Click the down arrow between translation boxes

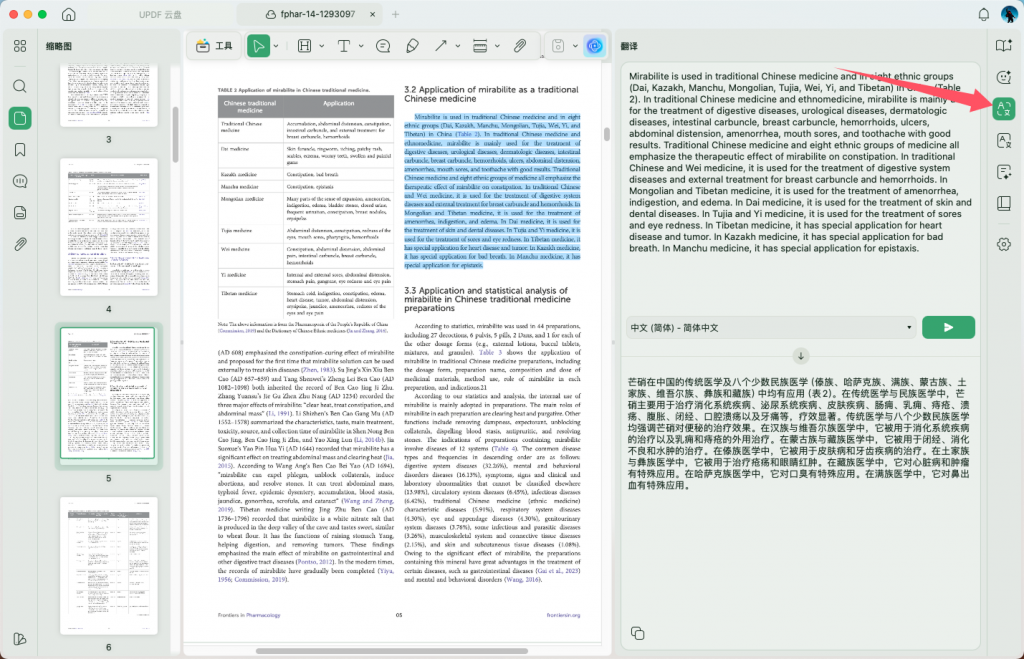coord(801,356)
